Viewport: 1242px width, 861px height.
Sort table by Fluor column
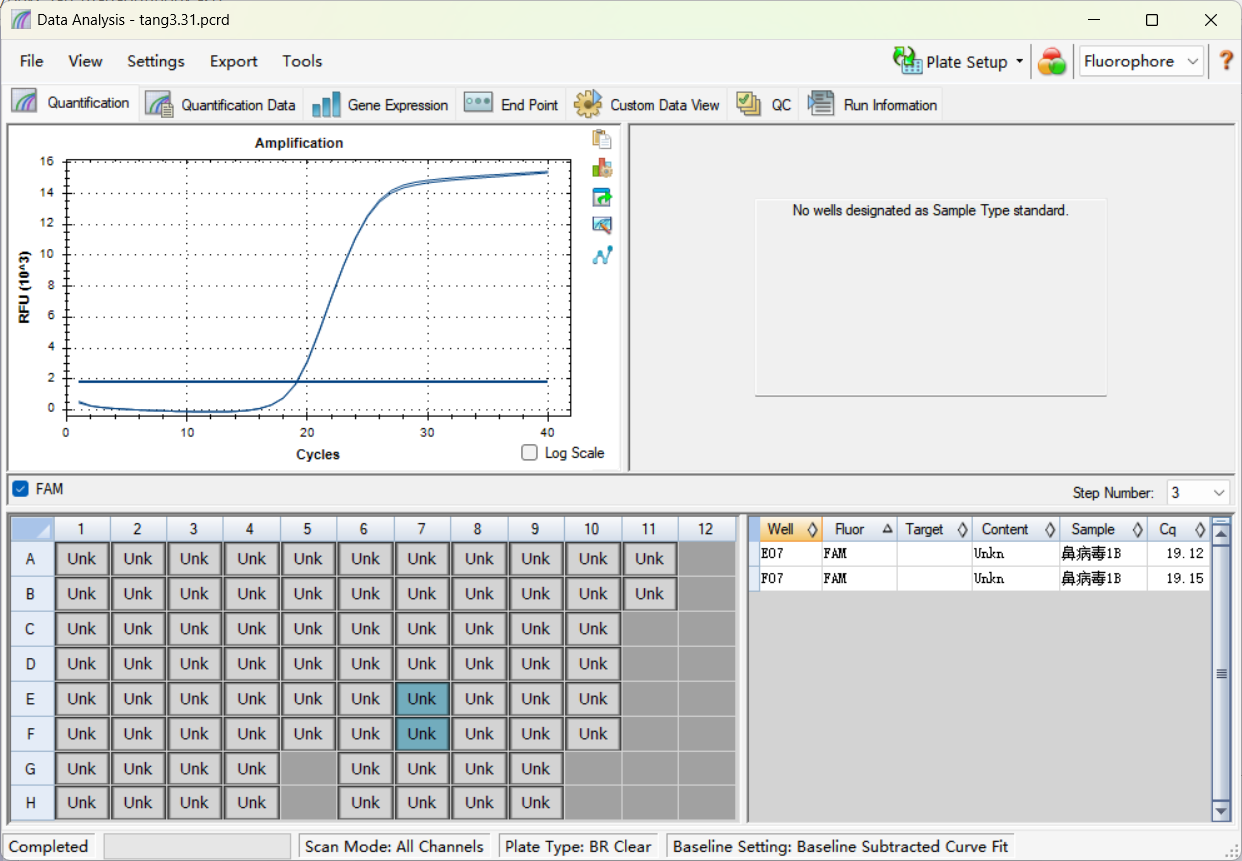859,529
